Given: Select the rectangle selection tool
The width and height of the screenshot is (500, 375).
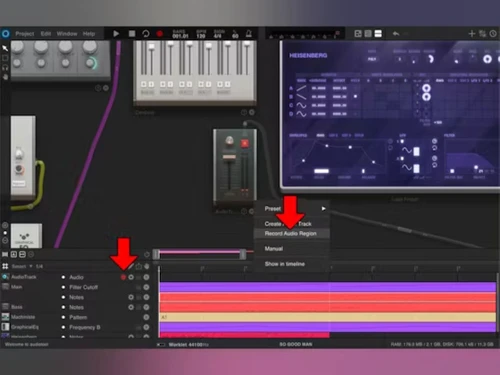Looking at the screenshot, I should point(5,58).
